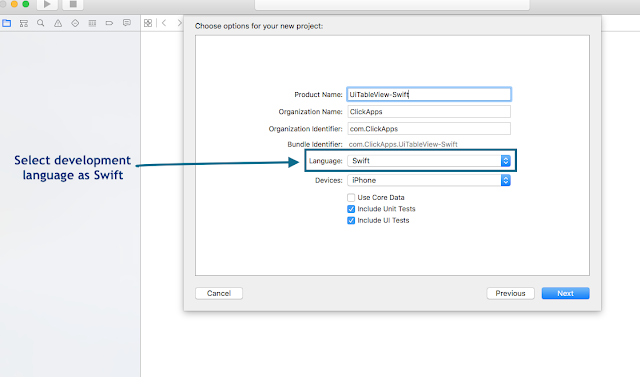Uncheck Include Unit Tests

[351, 209]
